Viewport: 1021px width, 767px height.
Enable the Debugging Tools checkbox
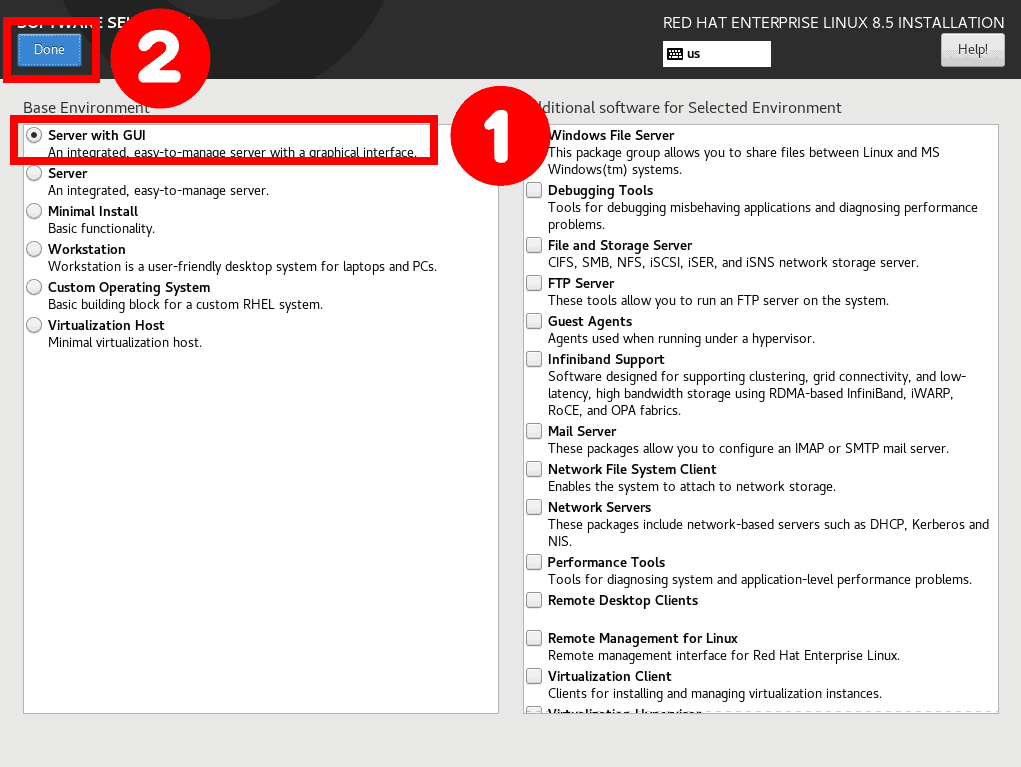click(x=534, y=190)
